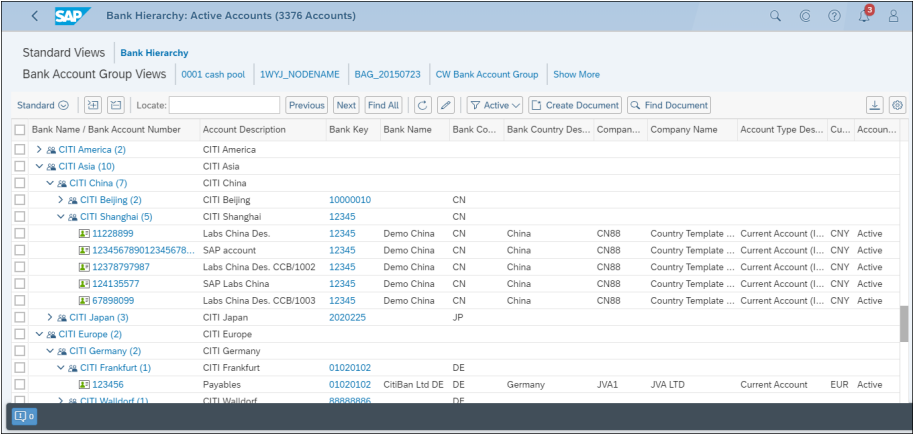
Task: Refresh the bank hierarchy table
Action: (x=423, y=105)
